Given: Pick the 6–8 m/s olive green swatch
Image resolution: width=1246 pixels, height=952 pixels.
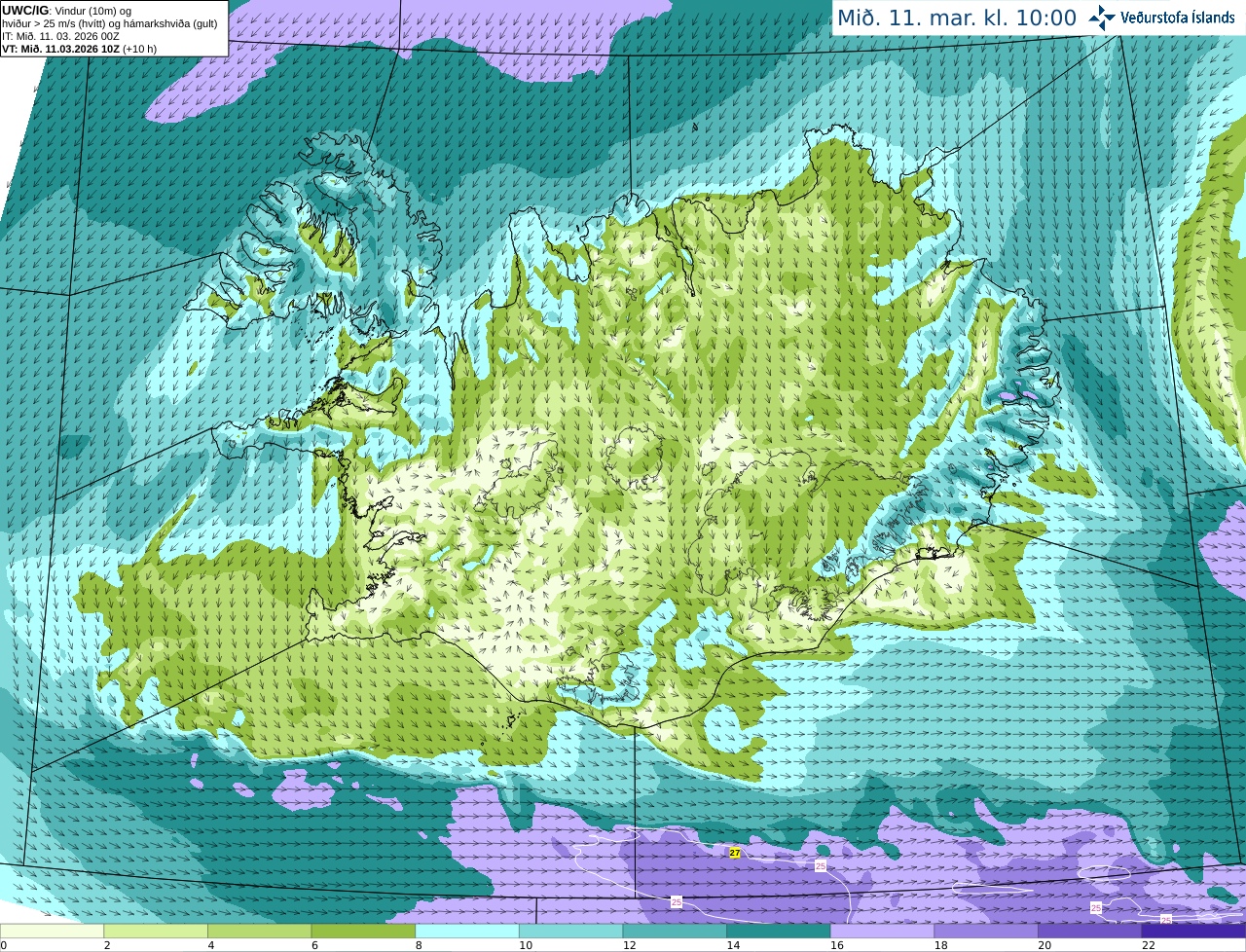Looking at the screenshot, I should click(x=363, y=932).
